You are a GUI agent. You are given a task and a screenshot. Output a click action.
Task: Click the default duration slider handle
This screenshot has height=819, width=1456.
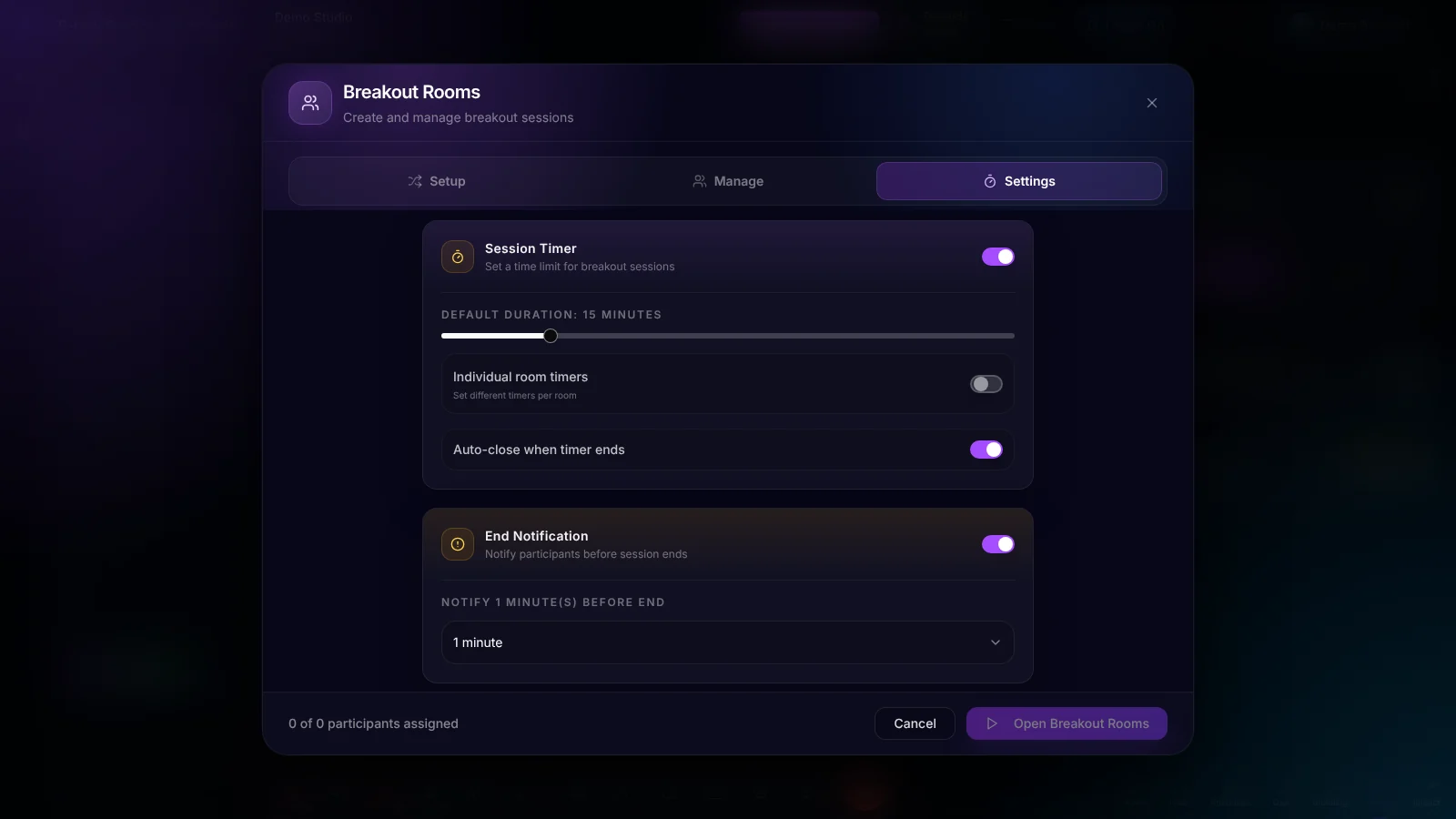click(551, 336)
